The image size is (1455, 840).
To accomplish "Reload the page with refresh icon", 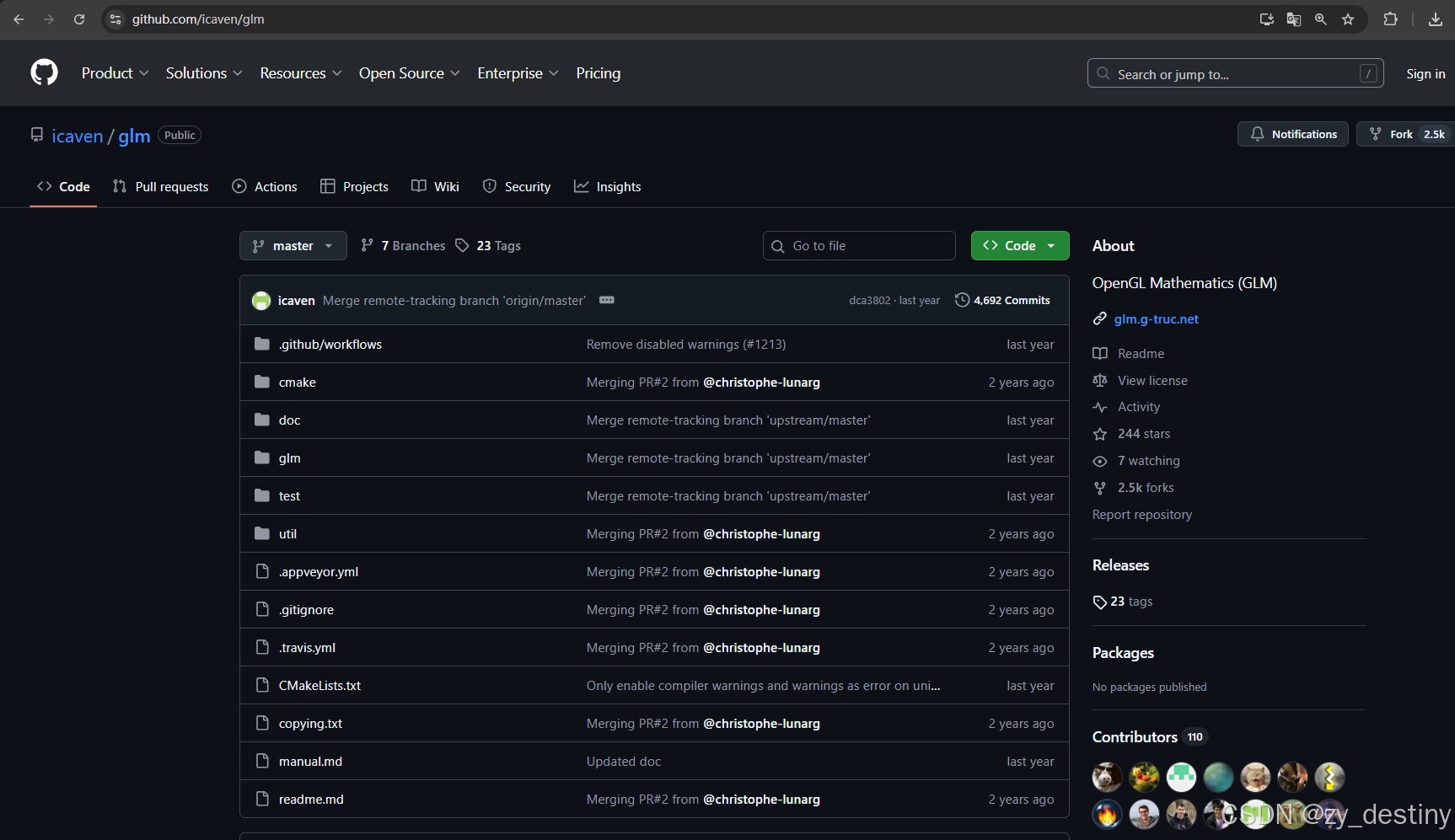I will click(x=79, y=19).
